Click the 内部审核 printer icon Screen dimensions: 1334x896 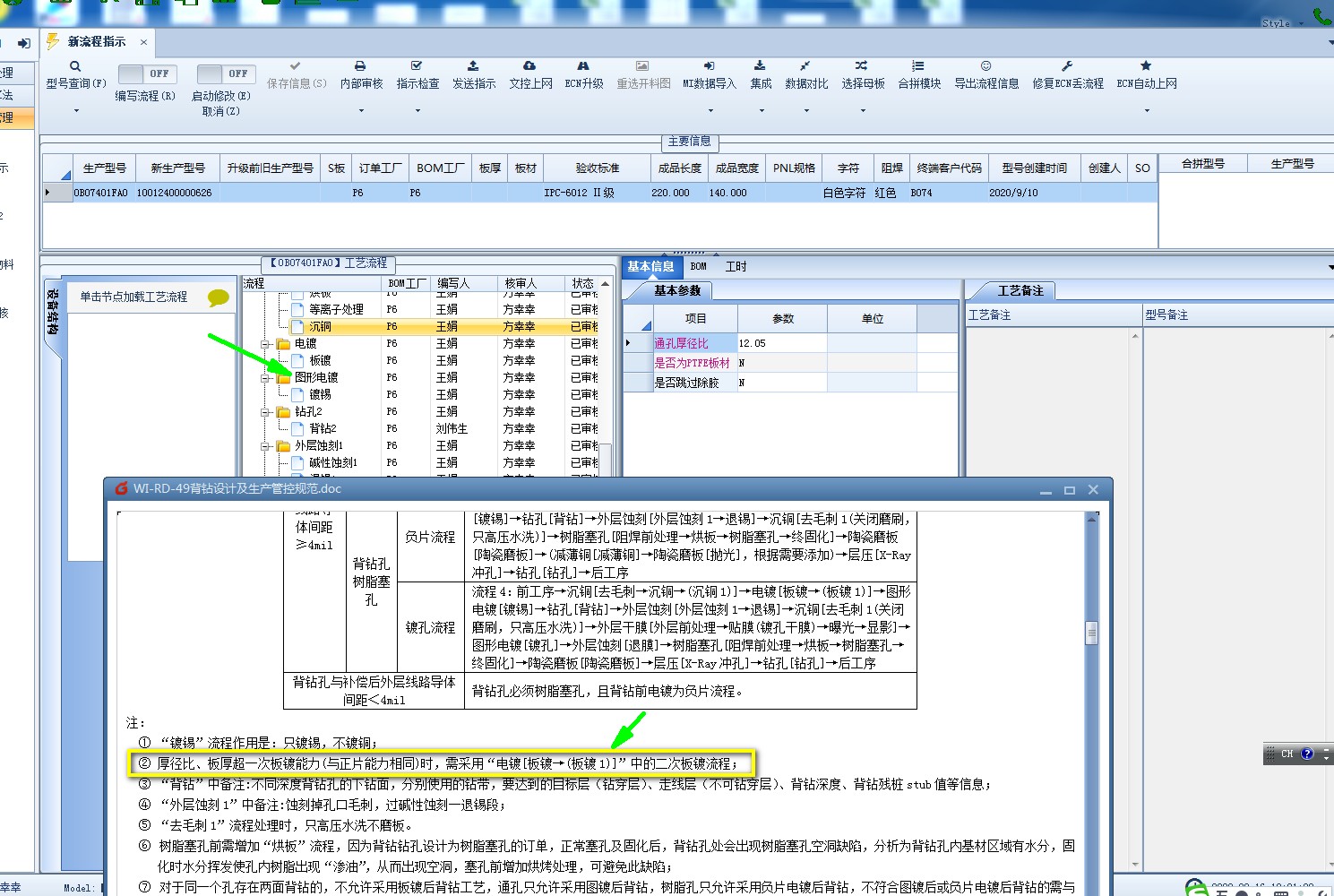click(360, 66)
